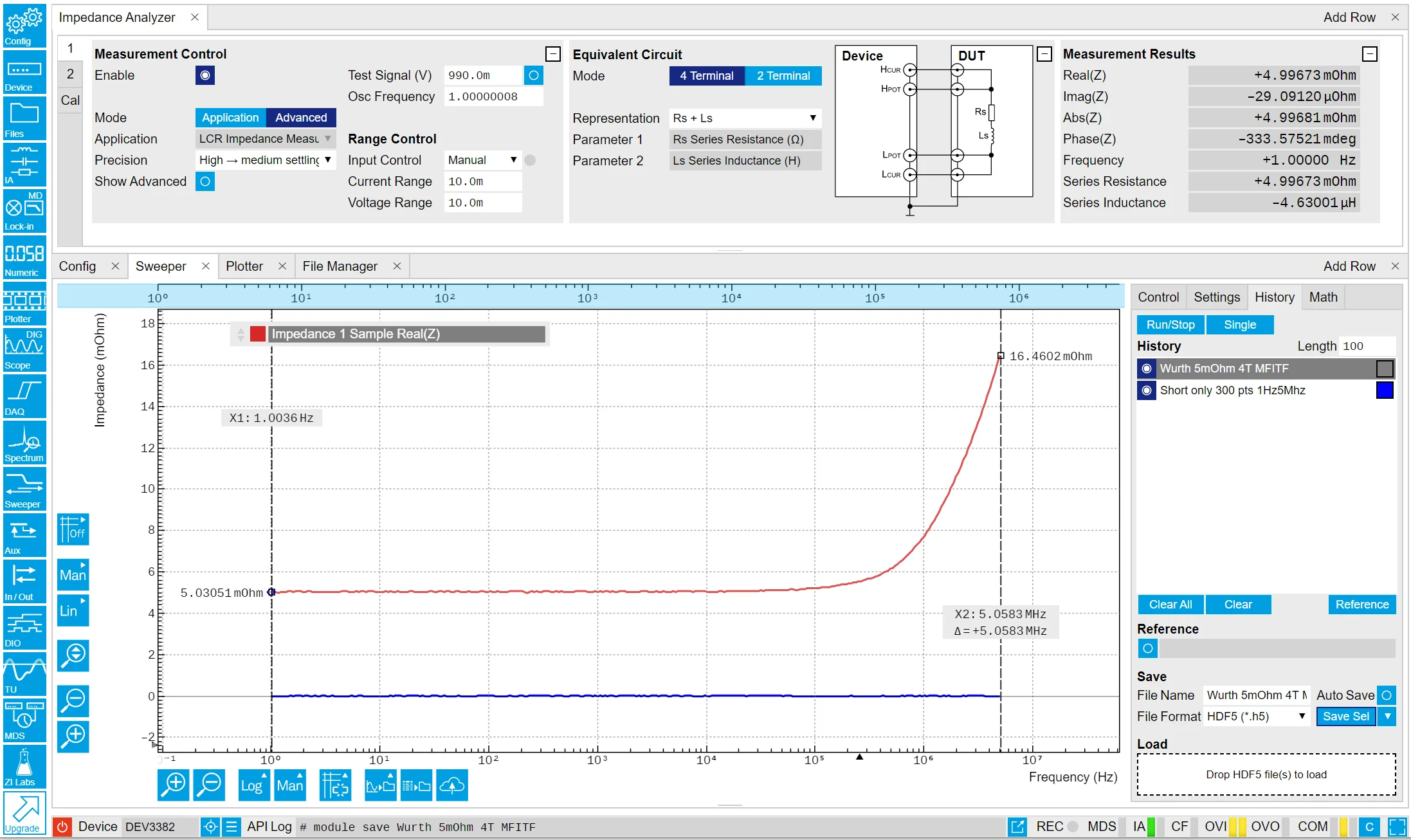Click the red power icon in status bar

coord(62,826)
